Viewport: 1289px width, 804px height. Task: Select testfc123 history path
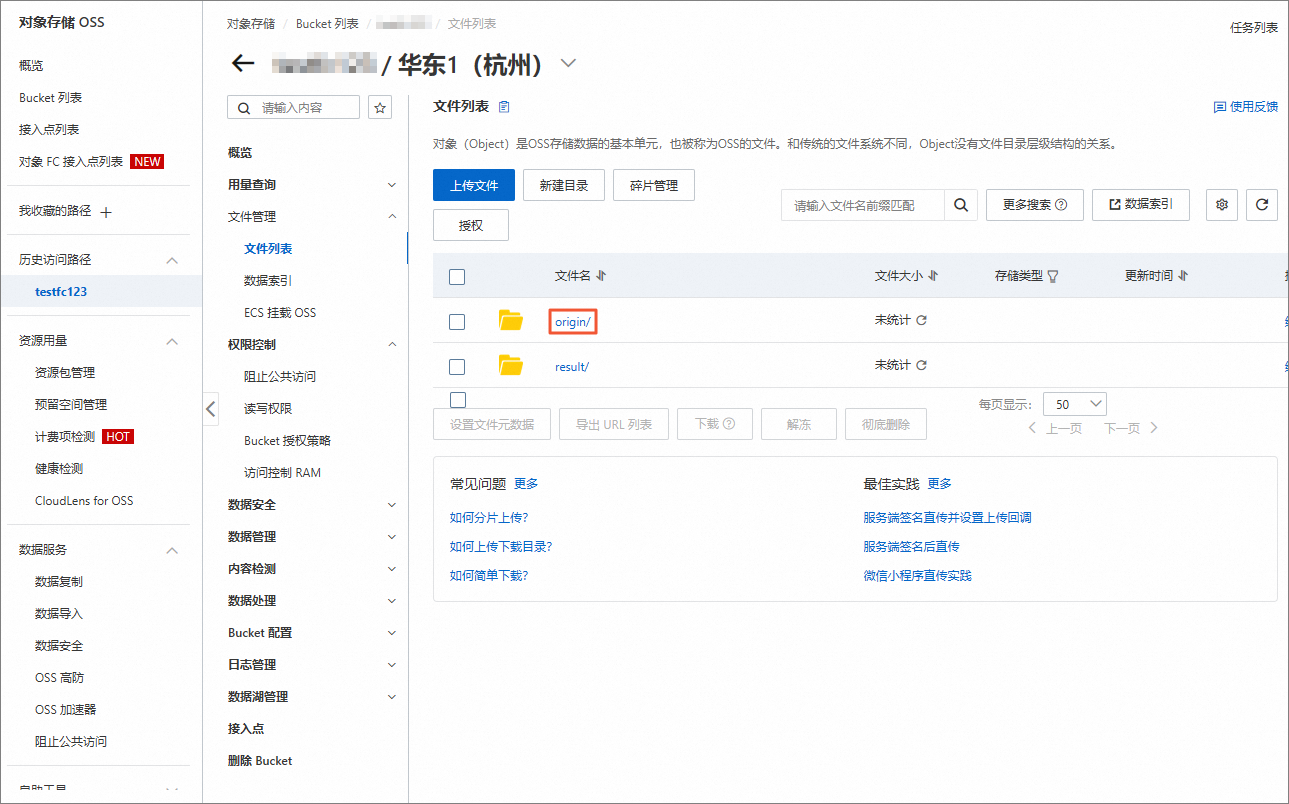coord(61,292)
